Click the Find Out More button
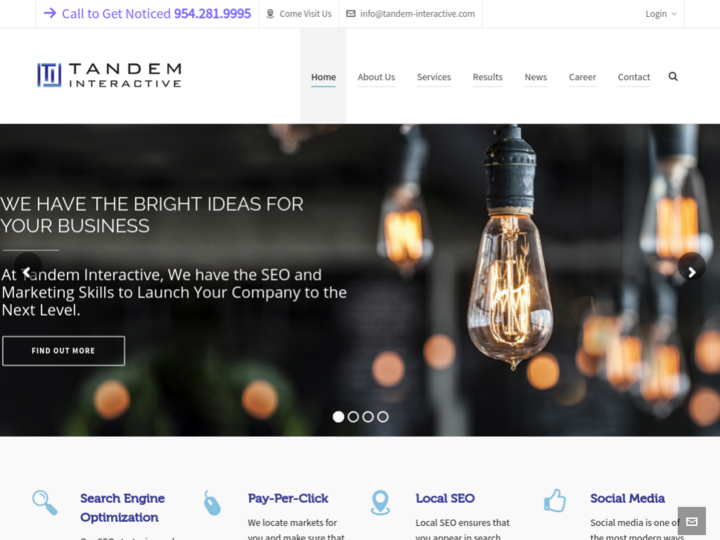The height and width of the screenshot is (540, 720). coord(63,351)
